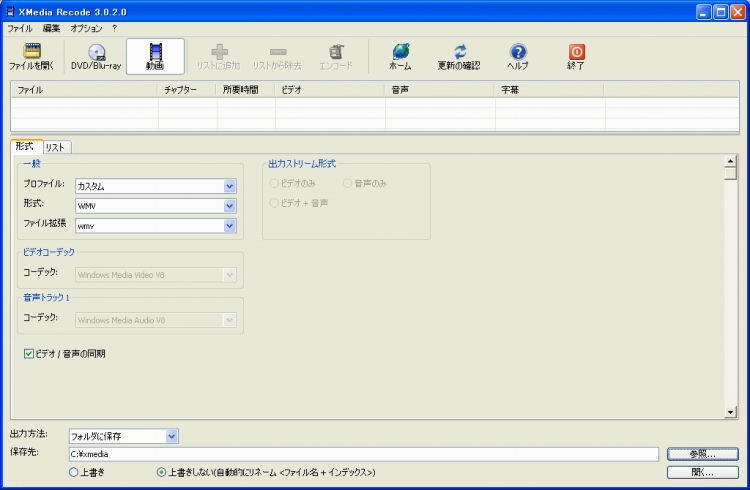Click the ファイルを開く (open file) toolbar icon
This screenshot has width=750, height=490.
(x=32, y=56)
